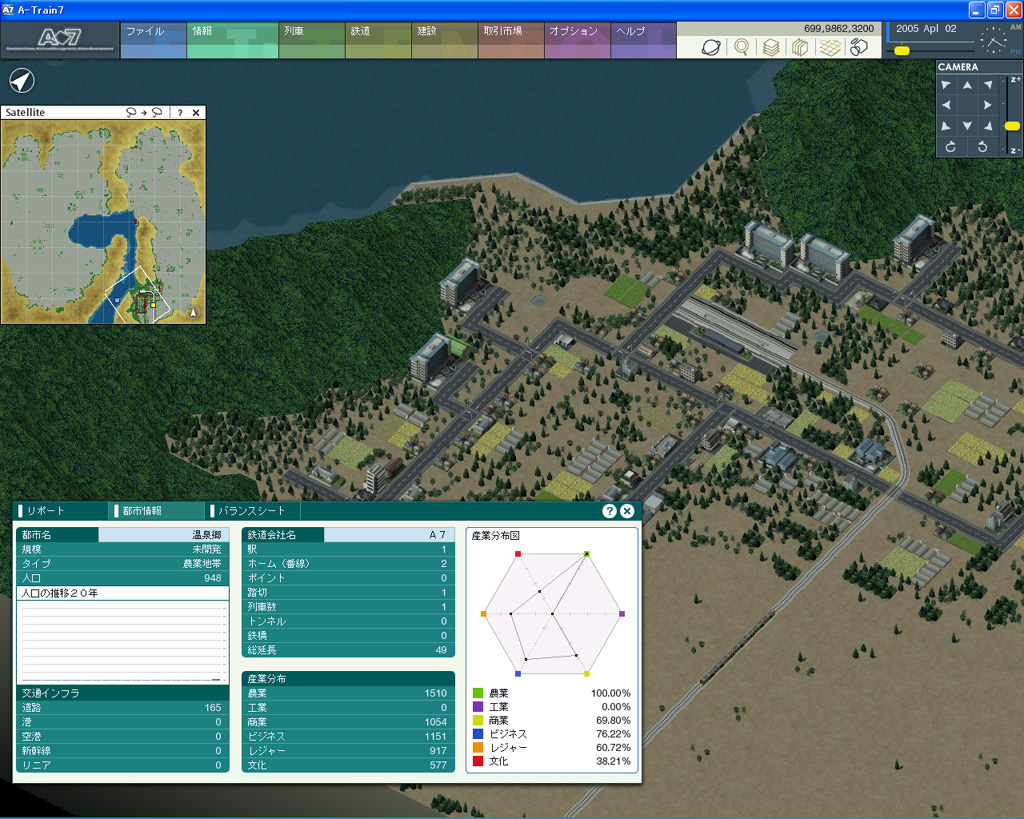Image resolution: width=1024 pixels, height=819 pixels.
Task: Move camera up with the up arrow
Action: tap(967, 85)
